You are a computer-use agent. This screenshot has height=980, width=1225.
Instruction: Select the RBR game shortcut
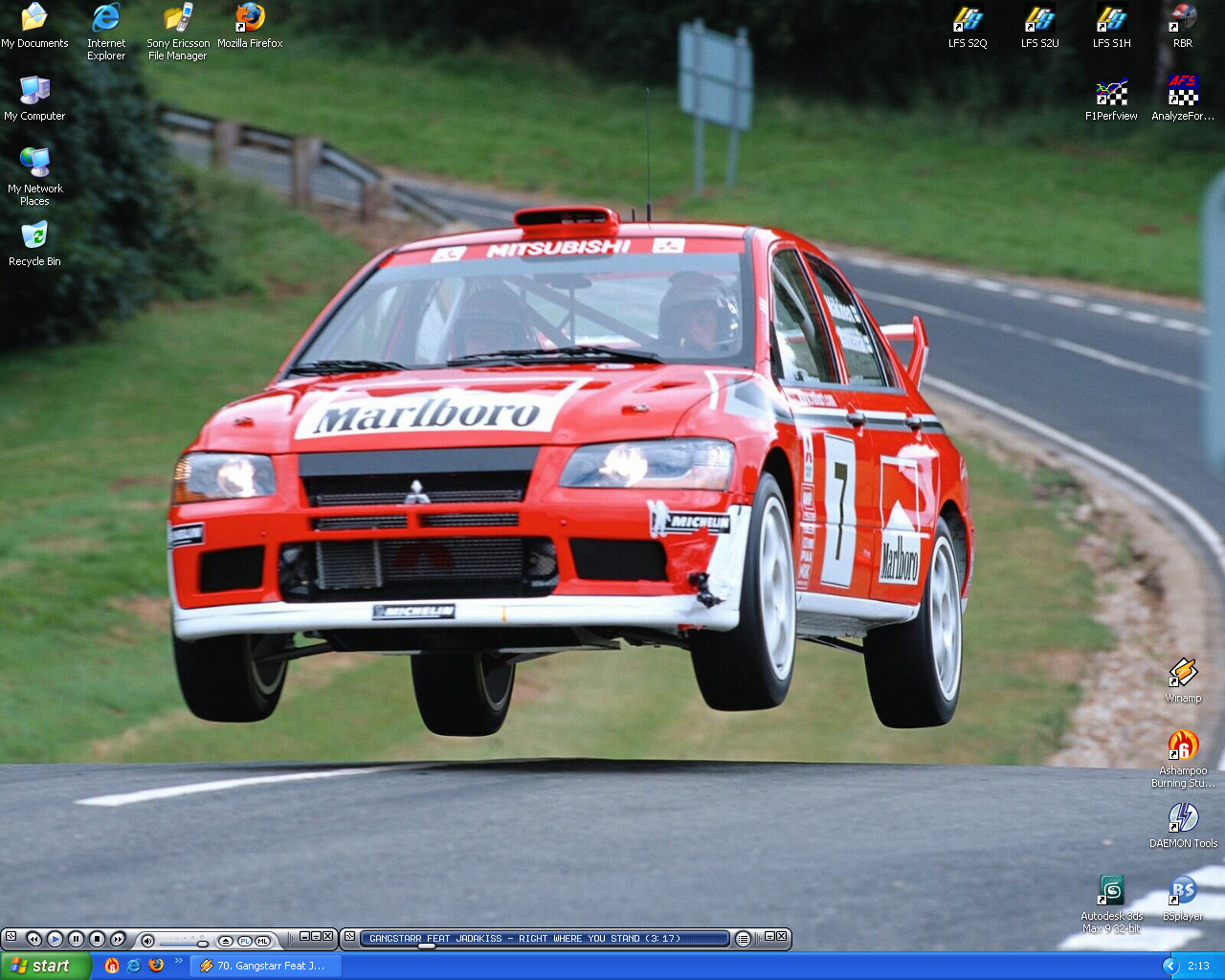point(1183,26)
